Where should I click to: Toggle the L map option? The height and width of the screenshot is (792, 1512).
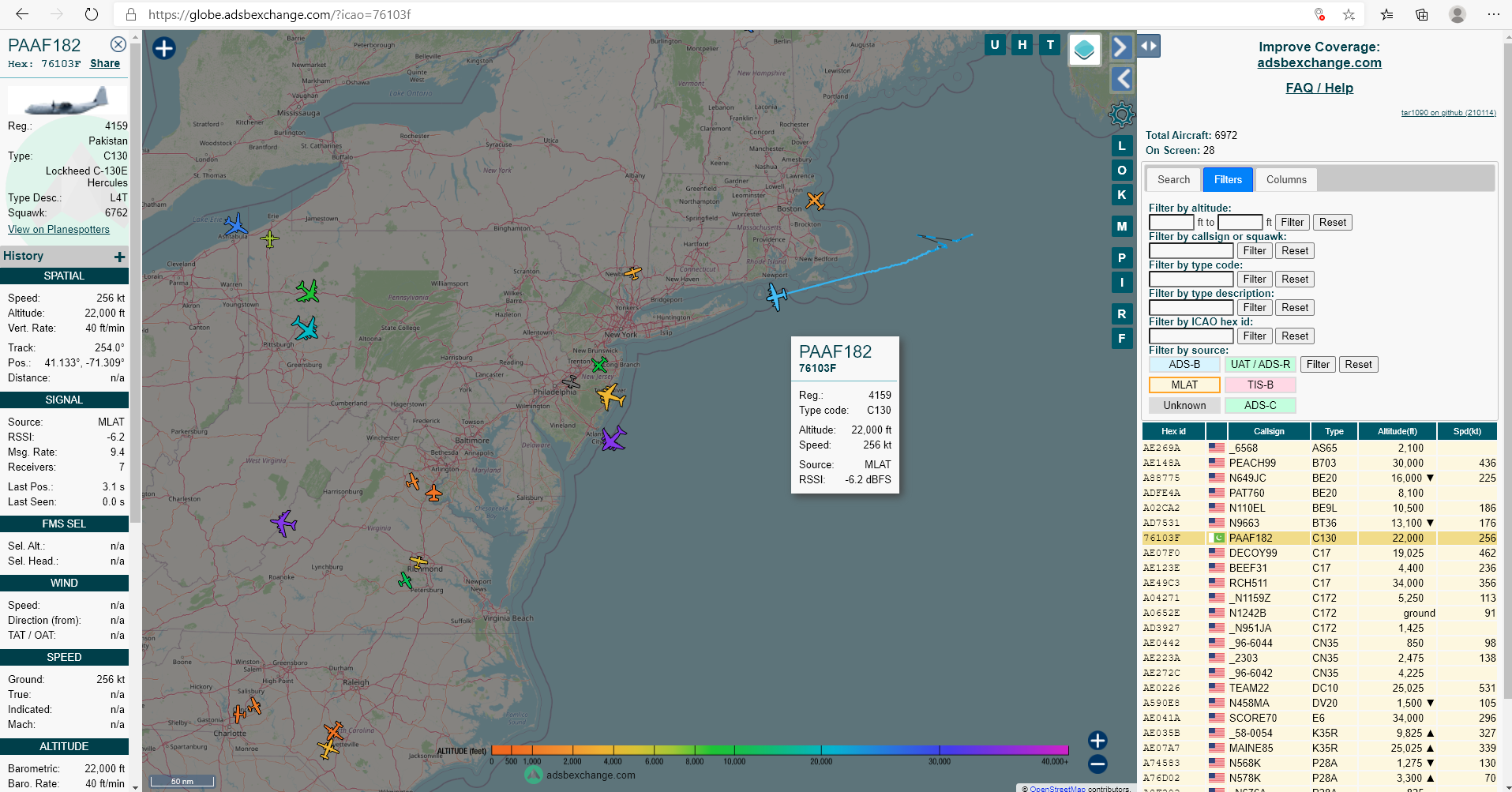1122,146
